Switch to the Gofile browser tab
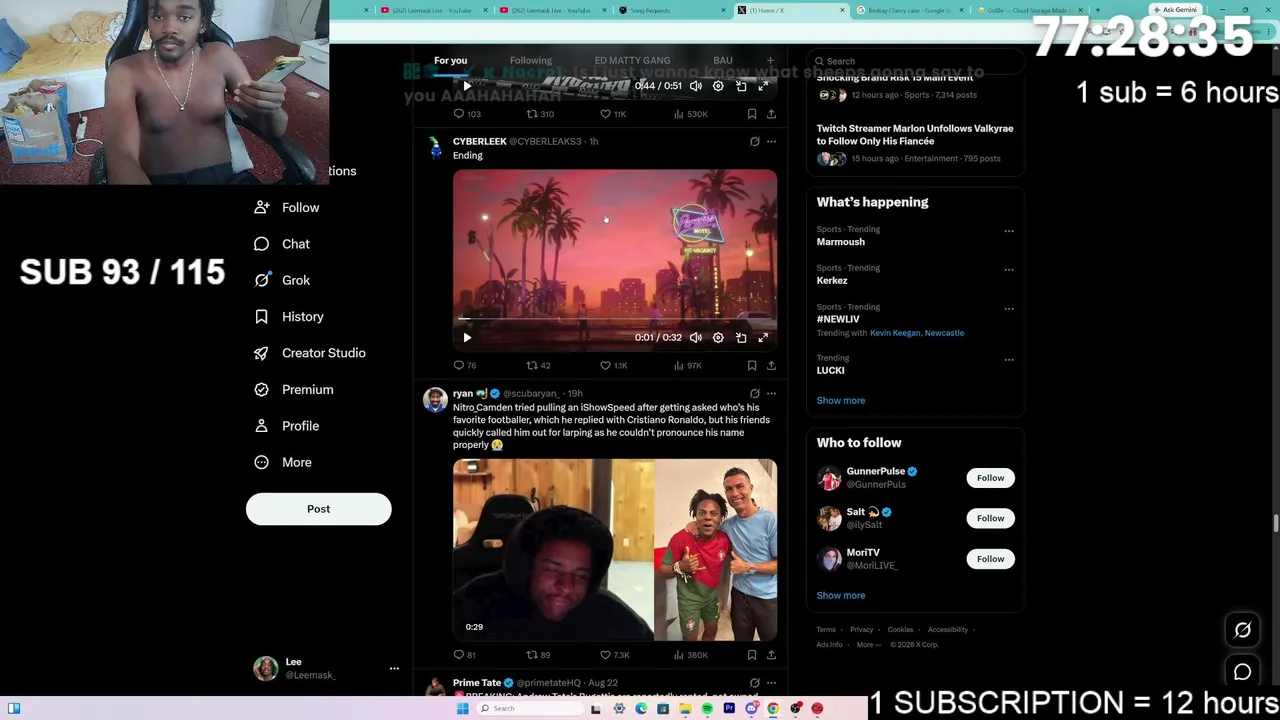 pyautogui.click(x=1030, y=10)
